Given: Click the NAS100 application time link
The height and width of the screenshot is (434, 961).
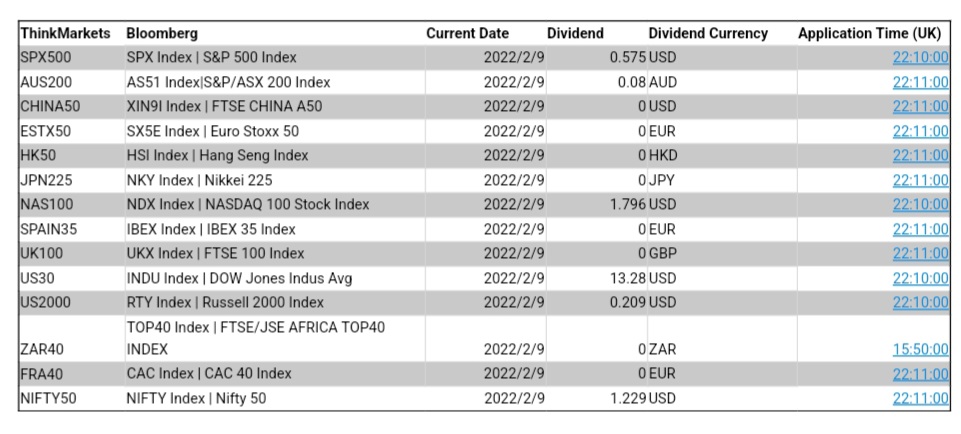Looking at the screenshot, I should pos(920,204).
